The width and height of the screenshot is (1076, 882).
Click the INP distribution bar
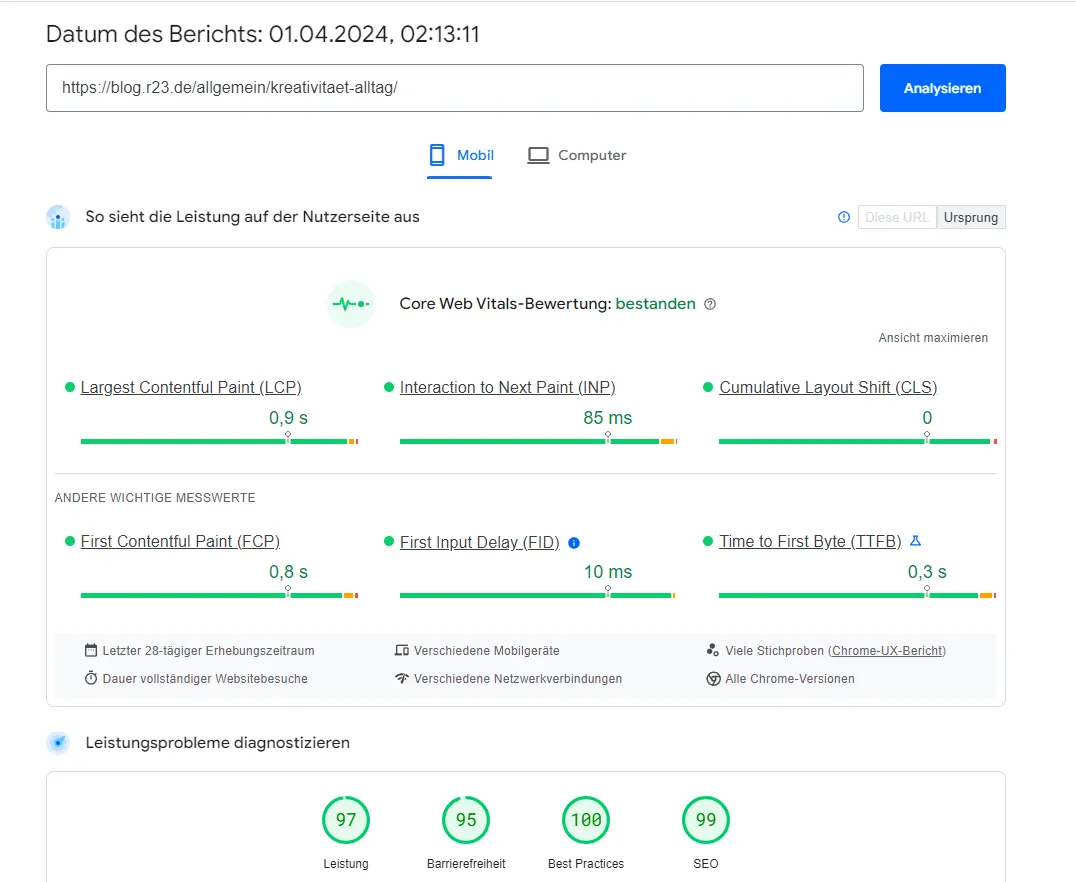click(539, 441)
